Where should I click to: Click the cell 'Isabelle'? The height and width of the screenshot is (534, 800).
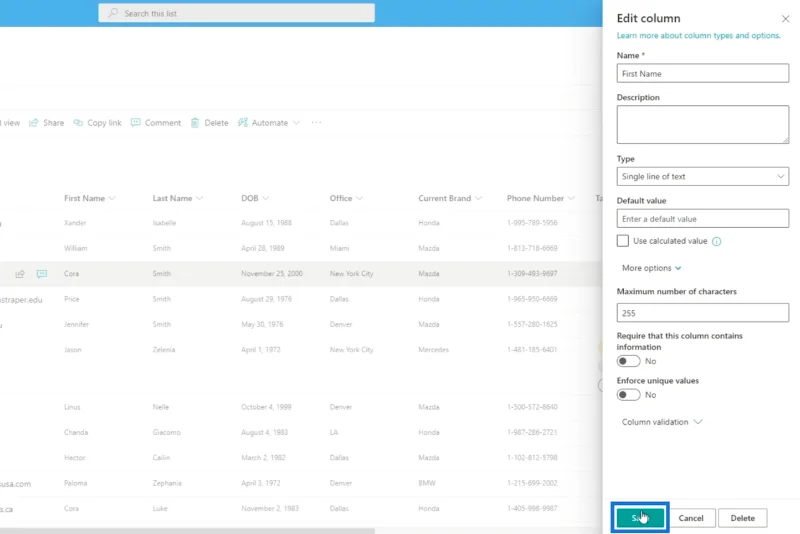[x=164, y=223]
